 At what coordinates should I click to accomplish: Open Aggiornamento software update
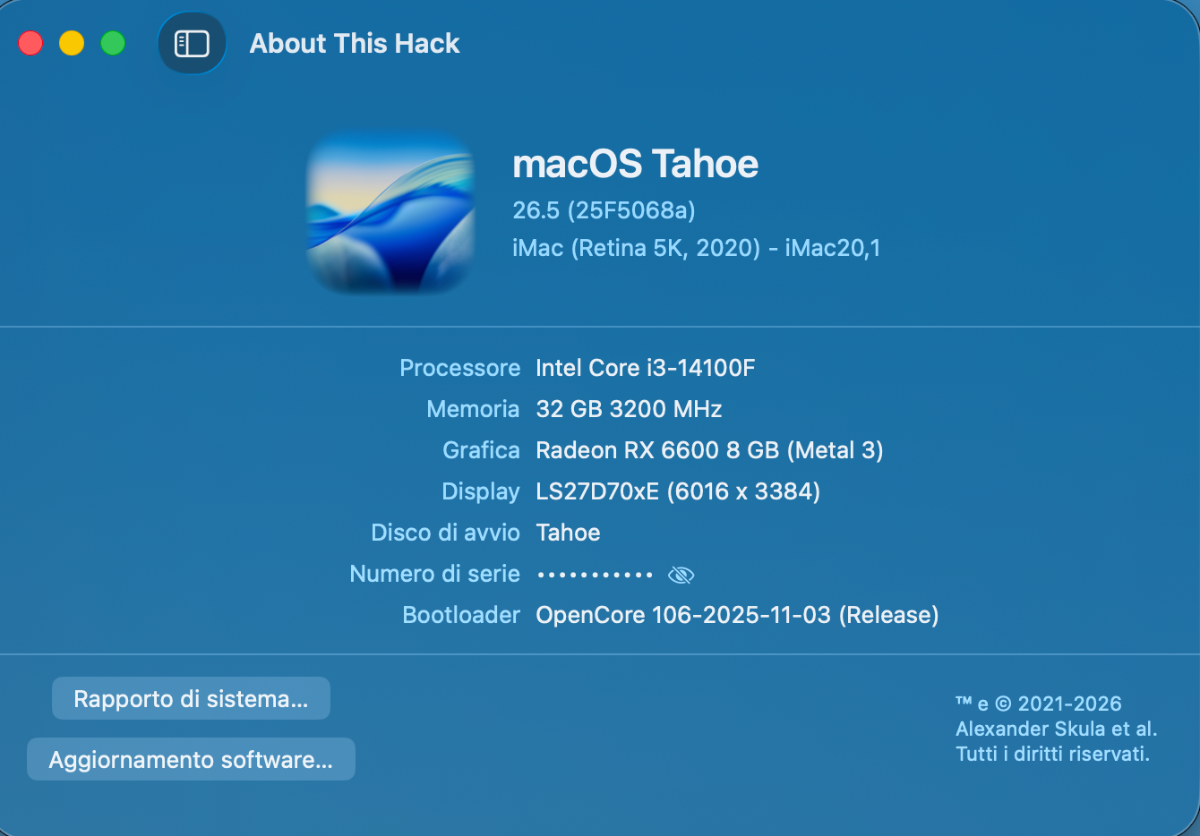pyautogui.click(x=191, y=760)
